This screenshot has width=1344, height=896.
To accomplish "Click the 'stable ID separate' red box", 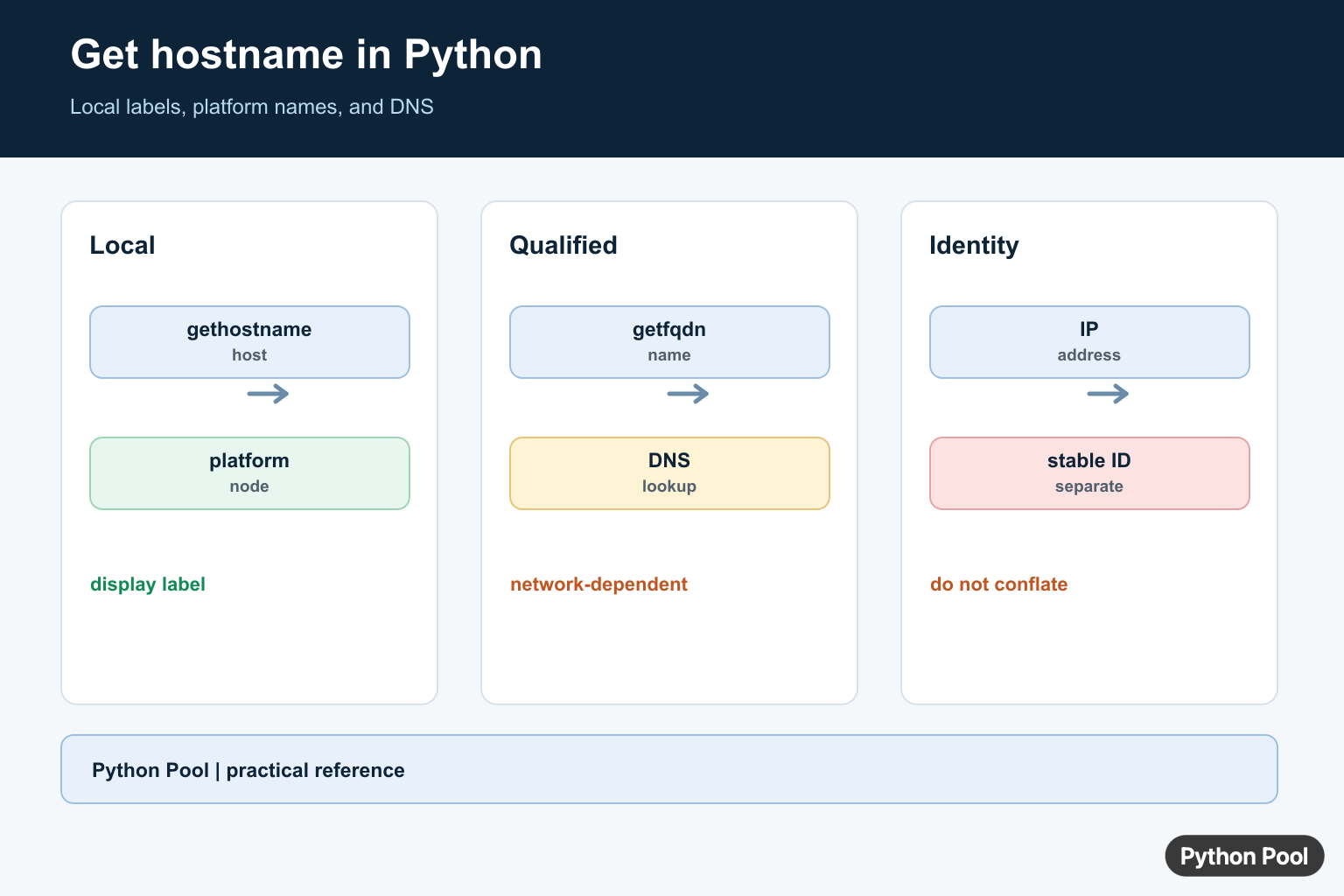I will [1089, 473].
